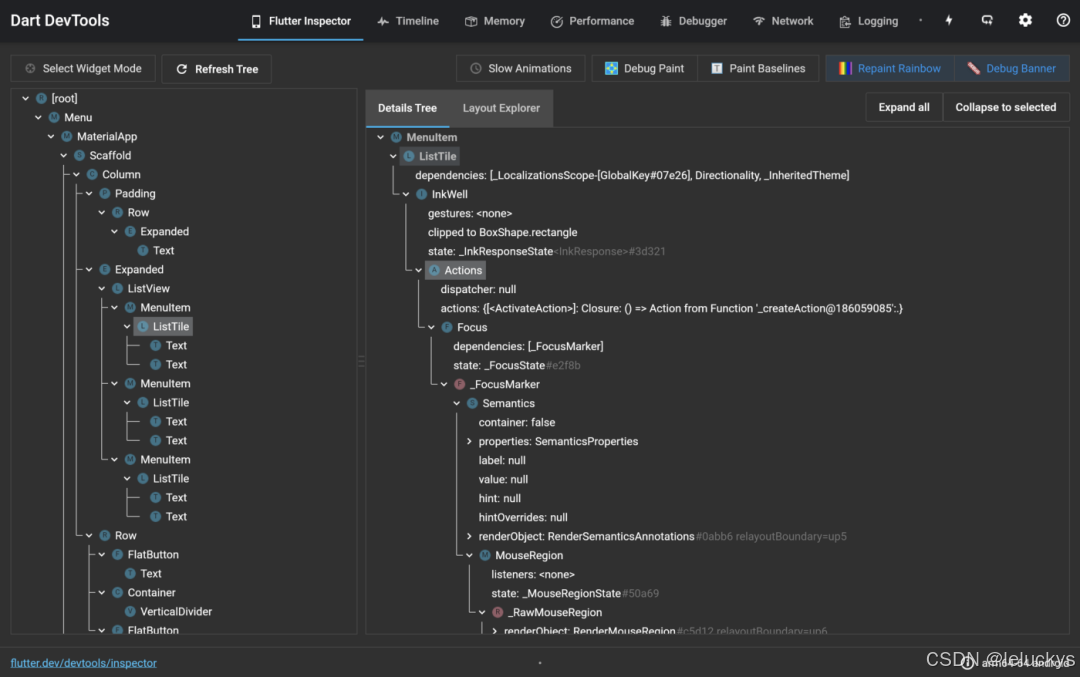The width and height of the screenshot is (1080, 677).
Task: Switch to the Memory view
Action: pyautogui.click(x=494, y=20)
